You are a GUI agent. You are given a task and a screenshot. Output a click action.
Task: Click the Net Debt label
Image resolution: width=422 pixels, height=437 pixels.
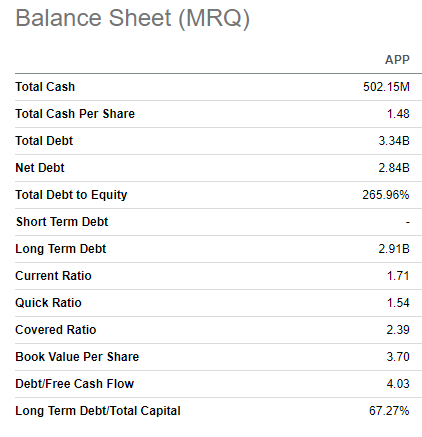40,168
